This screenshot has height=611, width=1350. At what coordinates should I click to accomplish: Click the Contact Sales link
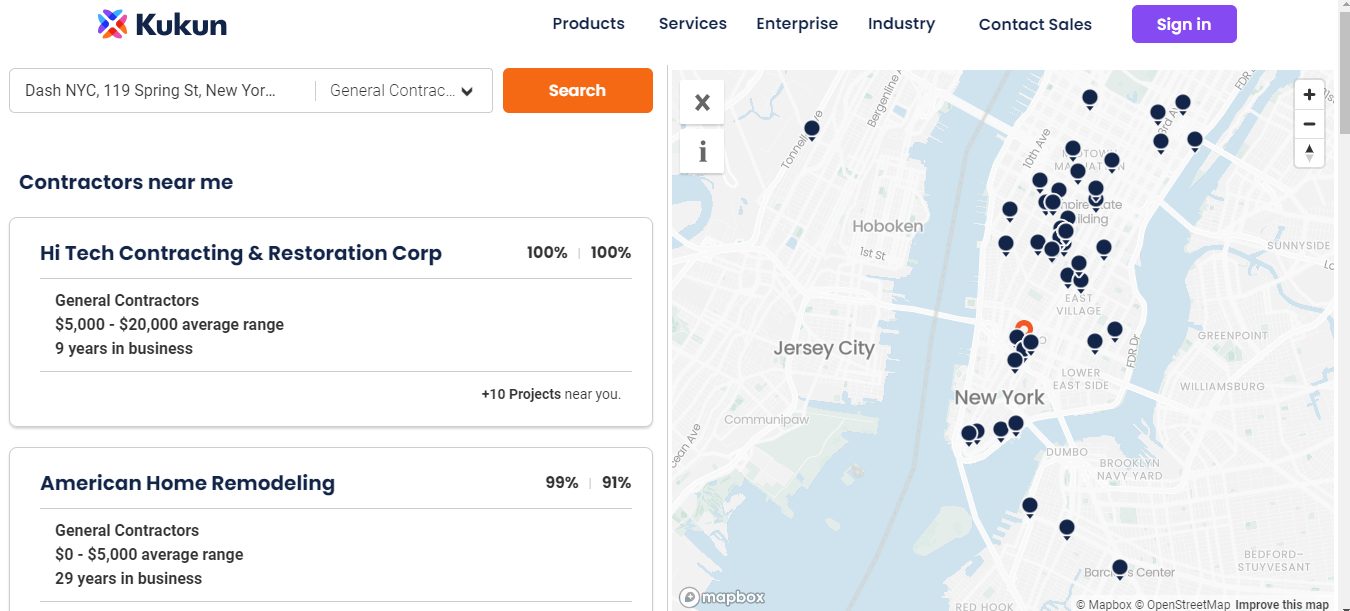1035,25
